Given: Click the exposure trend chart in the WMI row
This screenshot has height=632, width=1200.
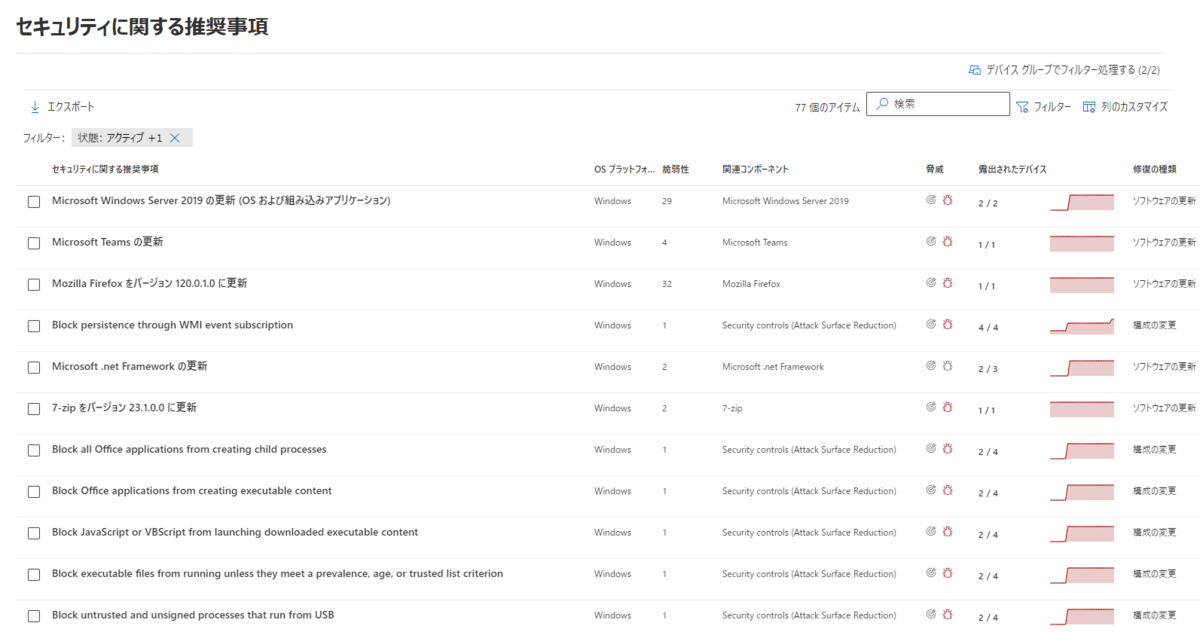Looking at the screenshot, I should (1082, 326).
